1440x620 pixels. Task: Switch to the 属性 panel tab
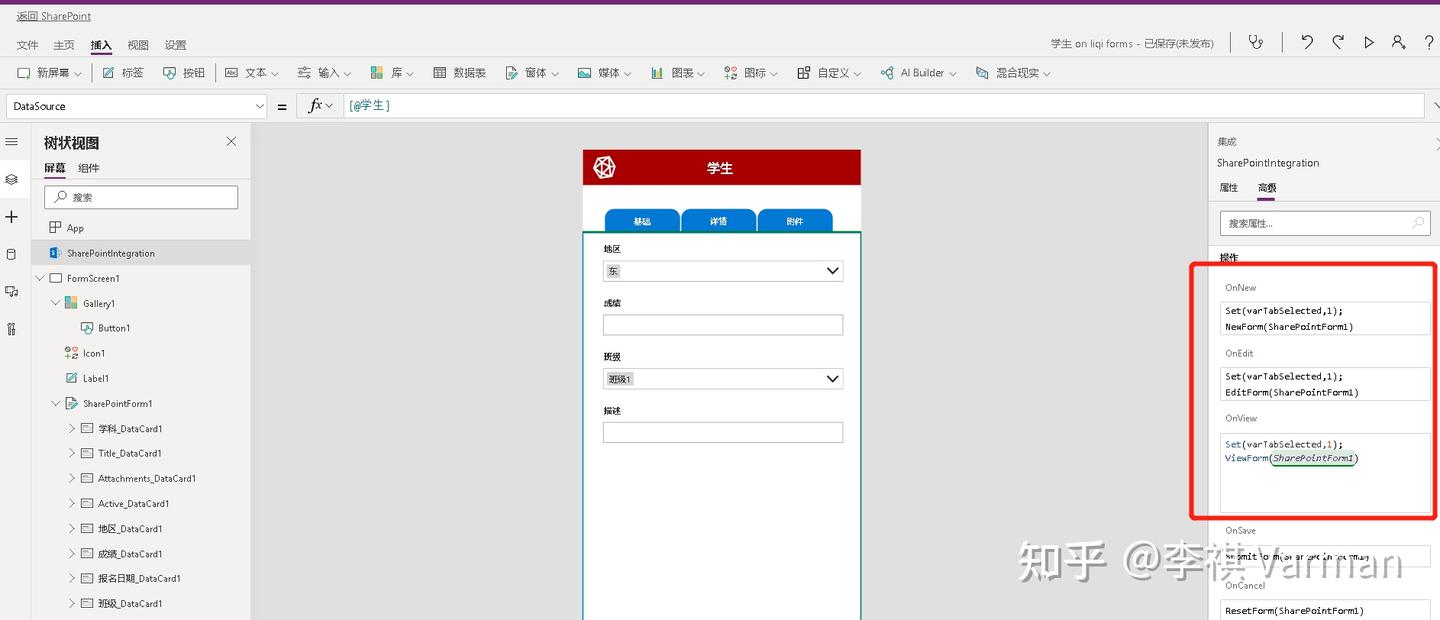(1229, 187)
